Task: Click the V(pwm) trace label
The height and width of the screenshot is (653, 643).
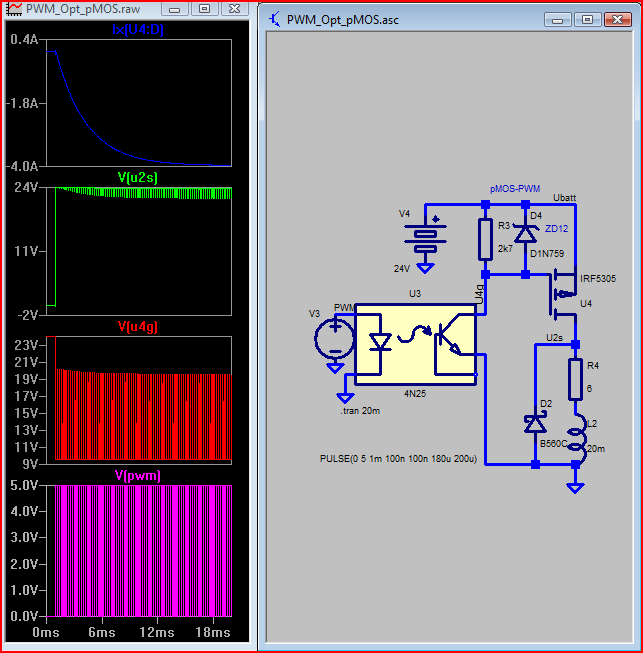Action: click(138, 476)
